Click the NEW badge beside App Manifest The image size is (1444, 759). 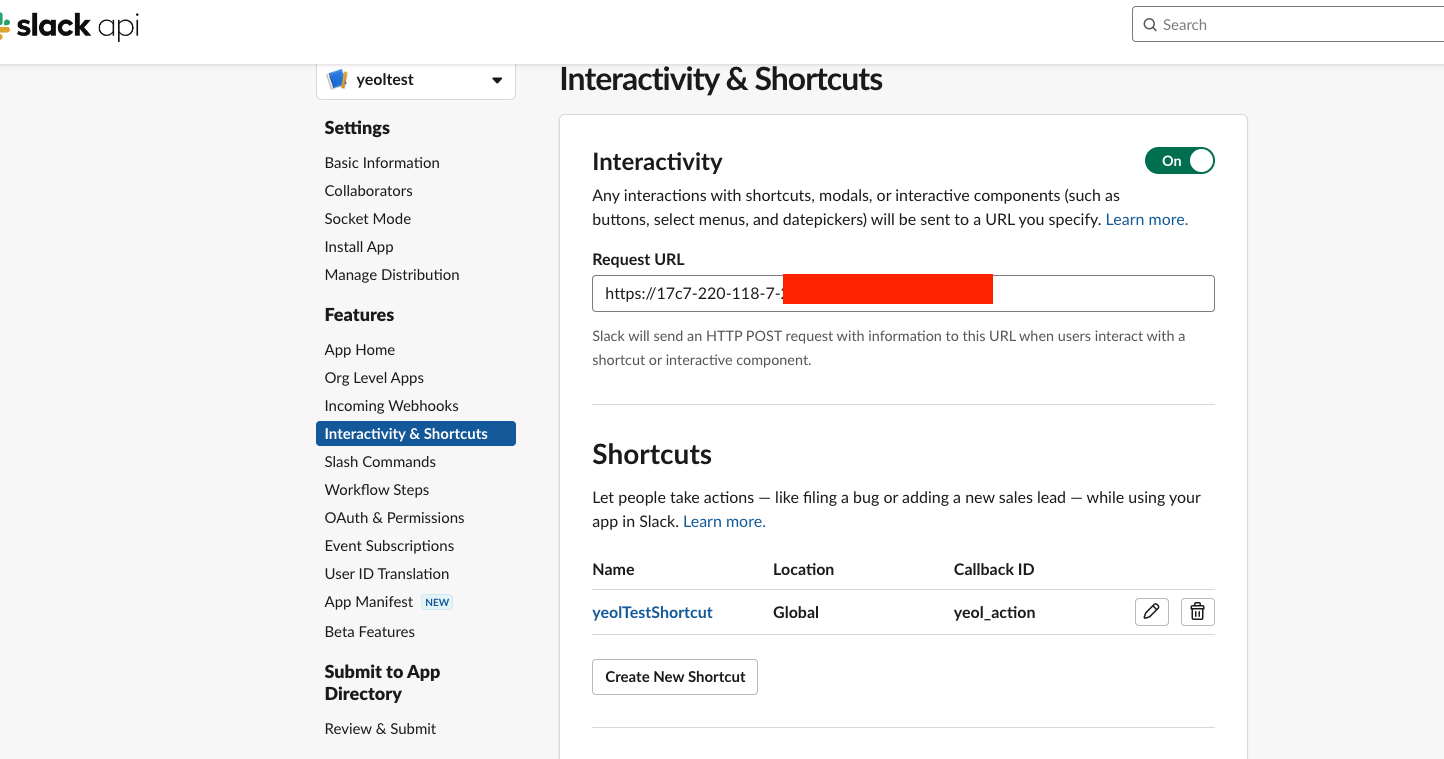[437, 602]
